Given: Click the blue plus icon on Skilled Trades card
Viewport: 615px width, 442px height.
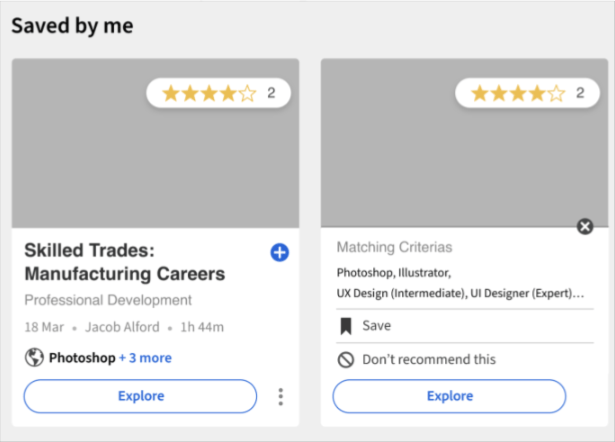Looking at the screenshot, I should pos(280,253).
